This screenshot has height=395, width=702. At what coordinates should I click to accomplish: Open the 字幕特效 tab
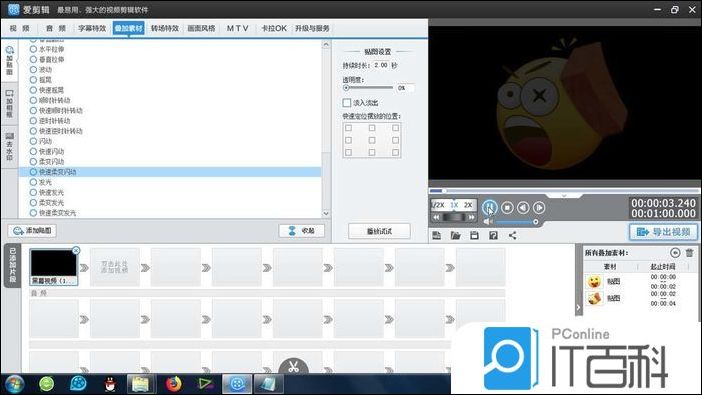92,28
